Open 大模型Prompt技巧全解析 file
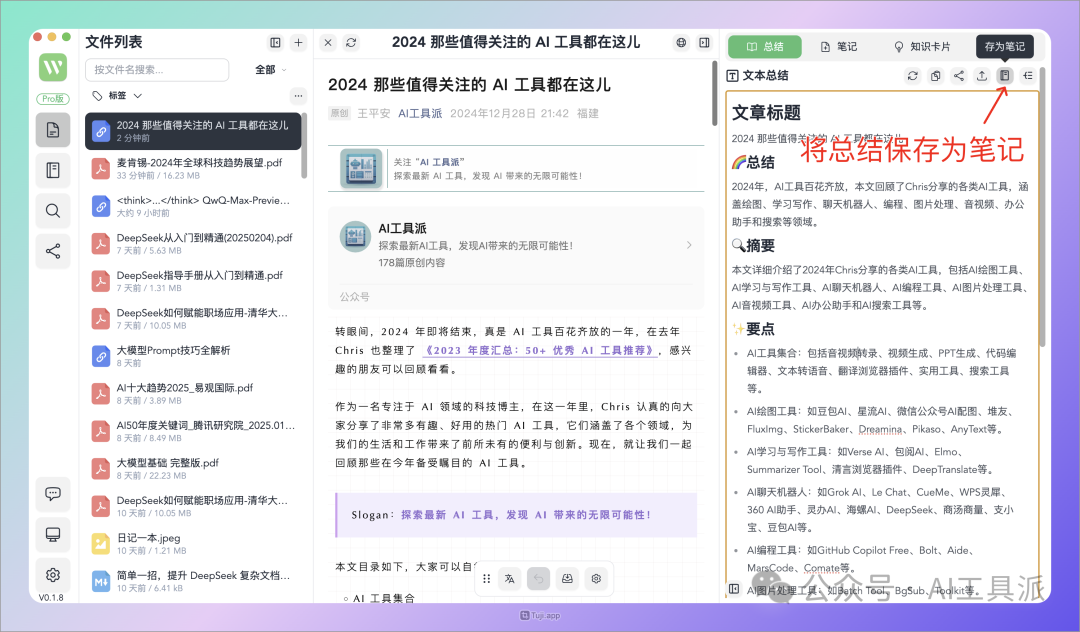This screenshot has height=632, width=1080. point(193,356)
